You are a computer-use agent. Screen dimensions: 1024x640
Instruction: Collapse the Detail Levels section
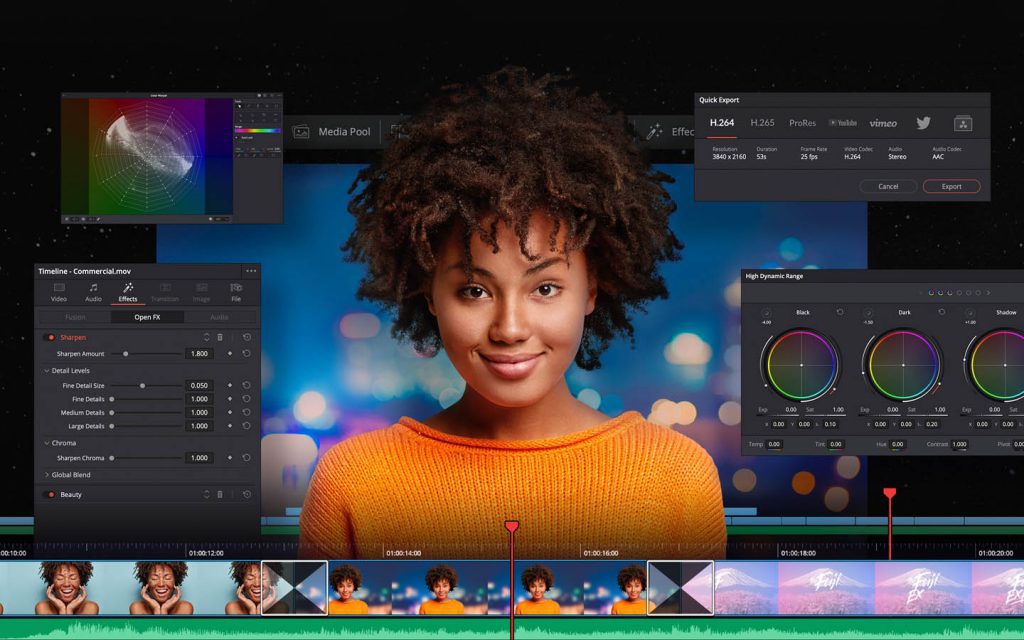click(x=47, y=370)
